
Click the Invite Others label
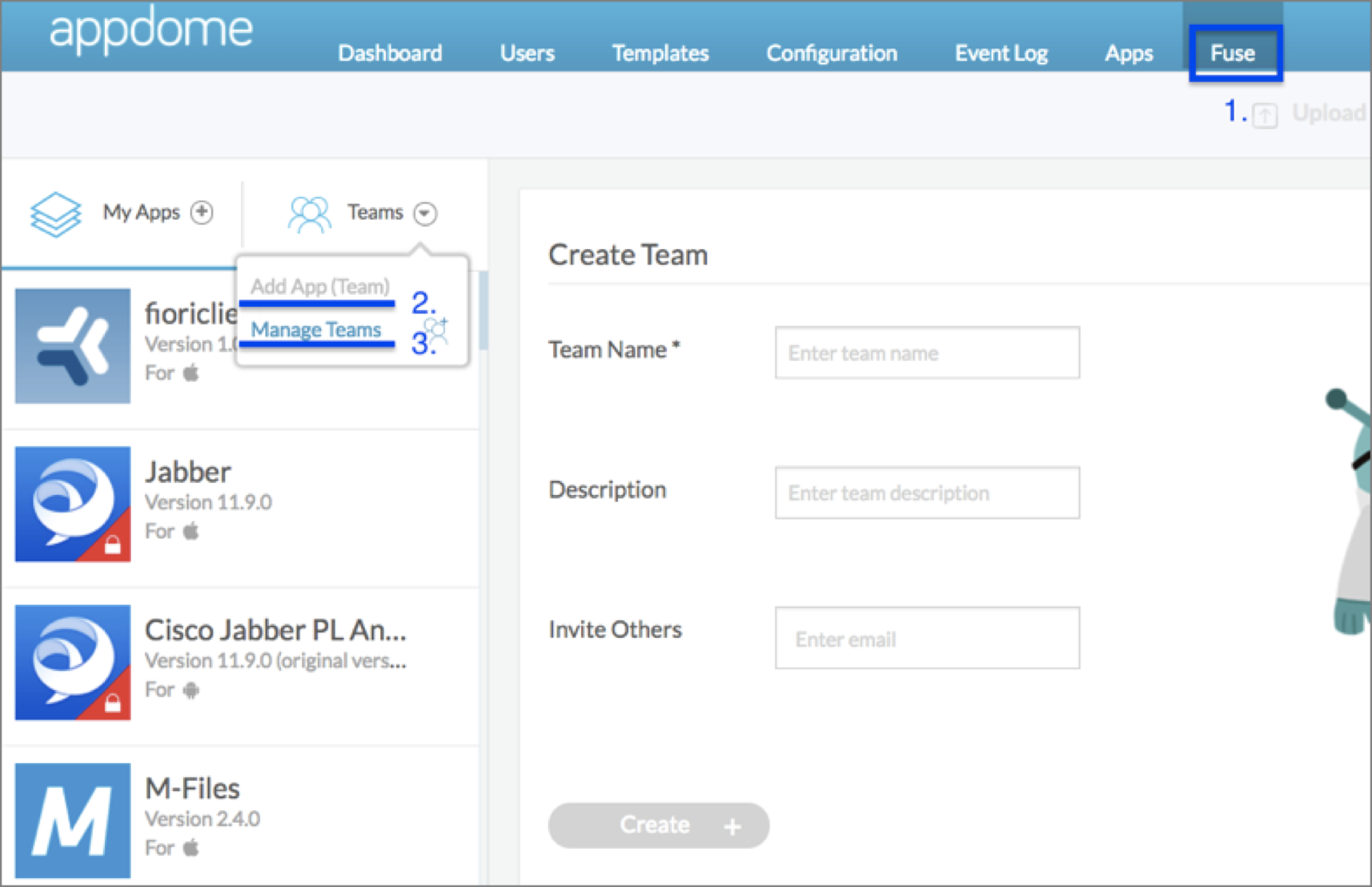615,629
